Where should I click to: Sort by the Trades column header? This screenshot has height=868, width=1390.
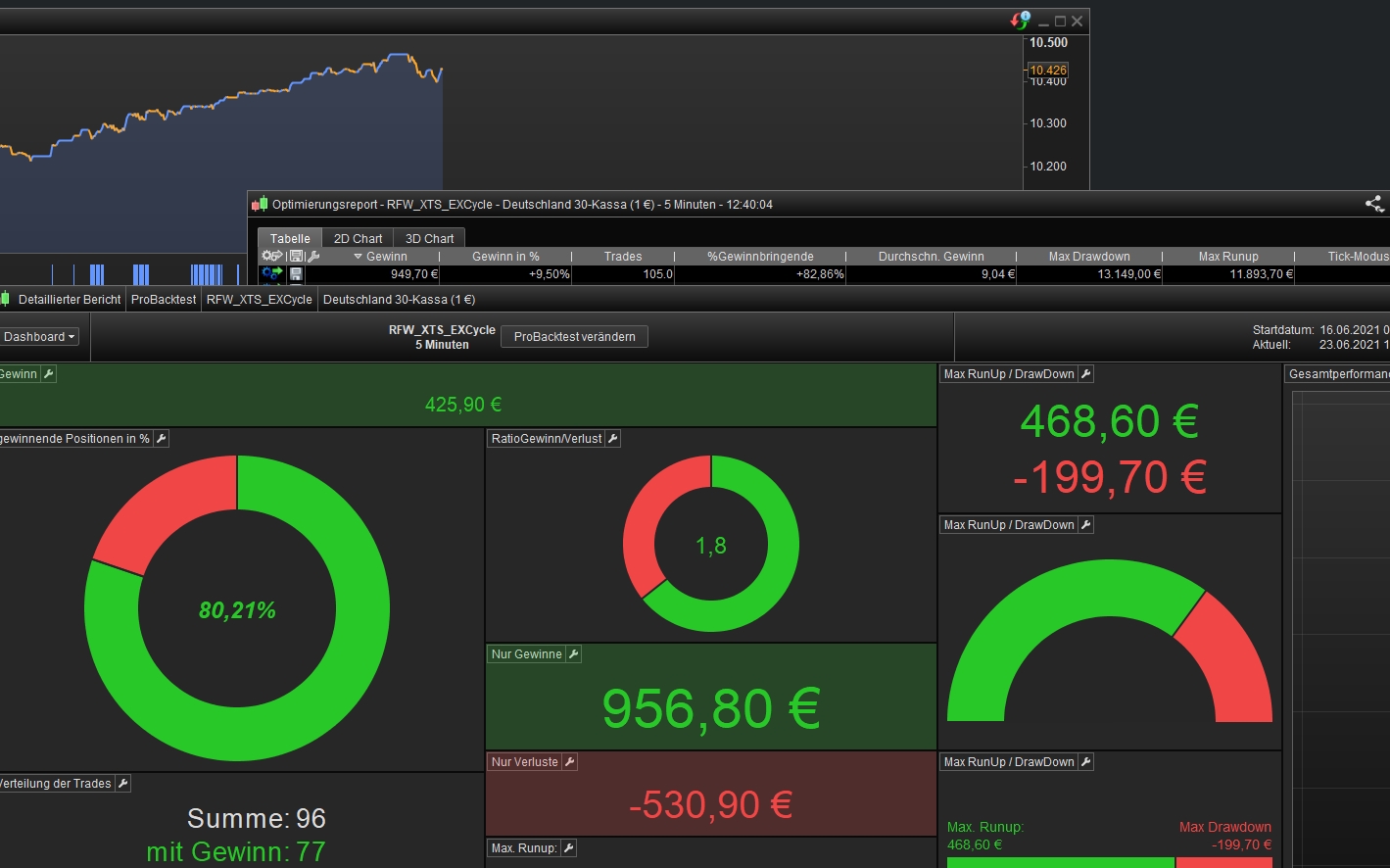coord(623,257)
